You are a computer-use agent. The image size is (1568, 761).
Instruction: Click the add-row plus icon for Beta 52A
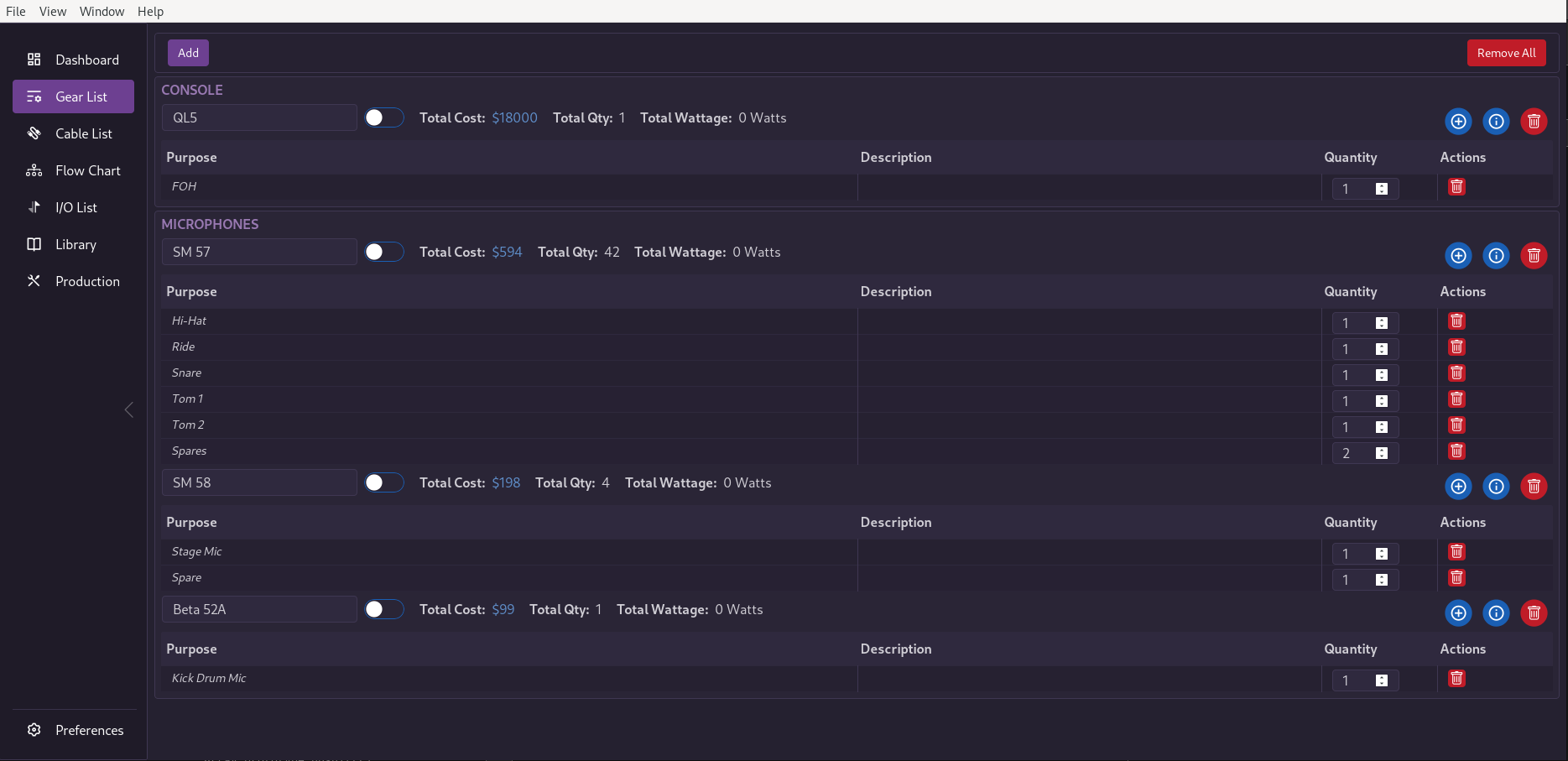[x=1458, y=613]
